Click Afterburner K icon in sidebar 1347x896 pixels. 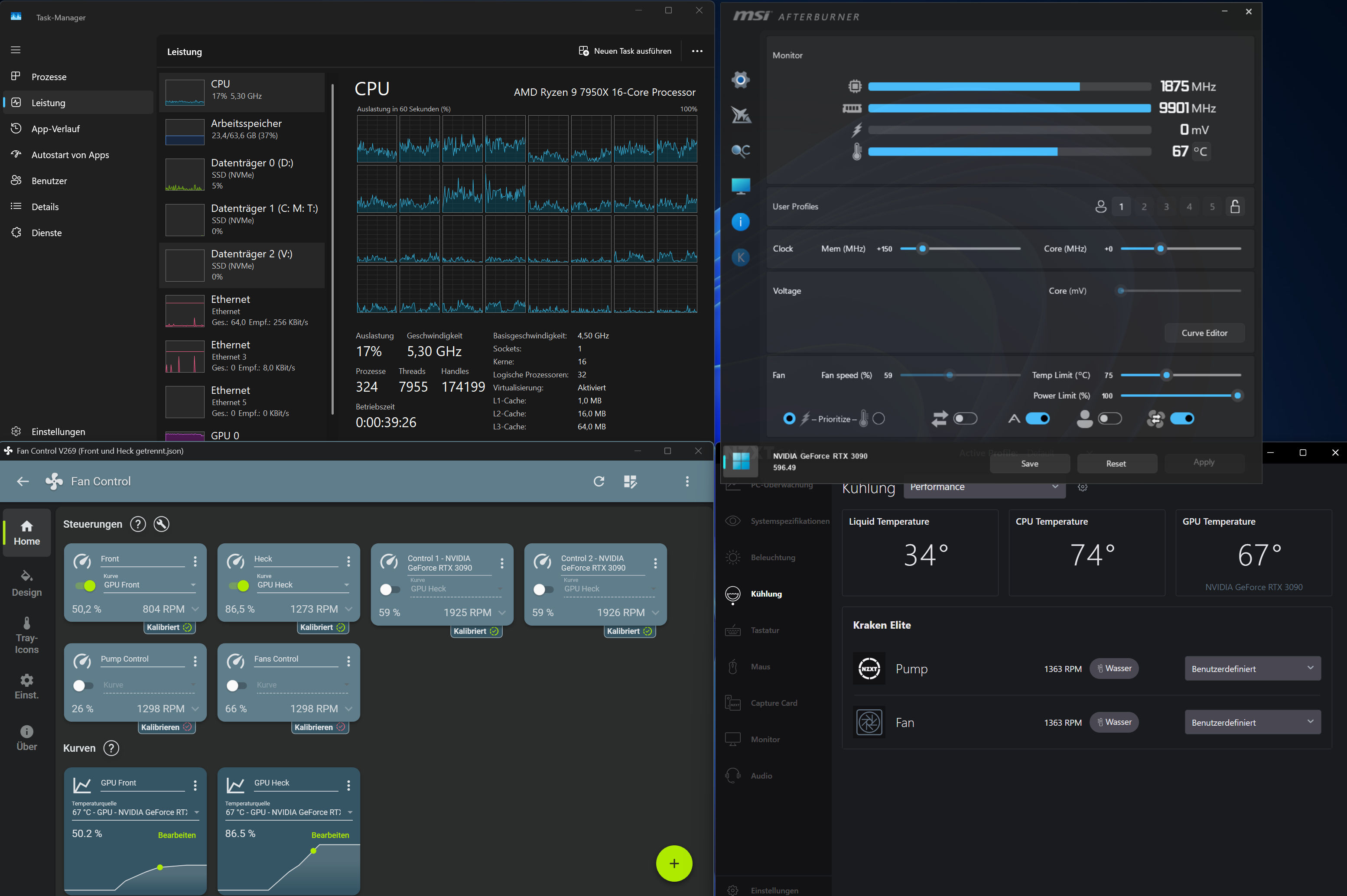[741, 257]
